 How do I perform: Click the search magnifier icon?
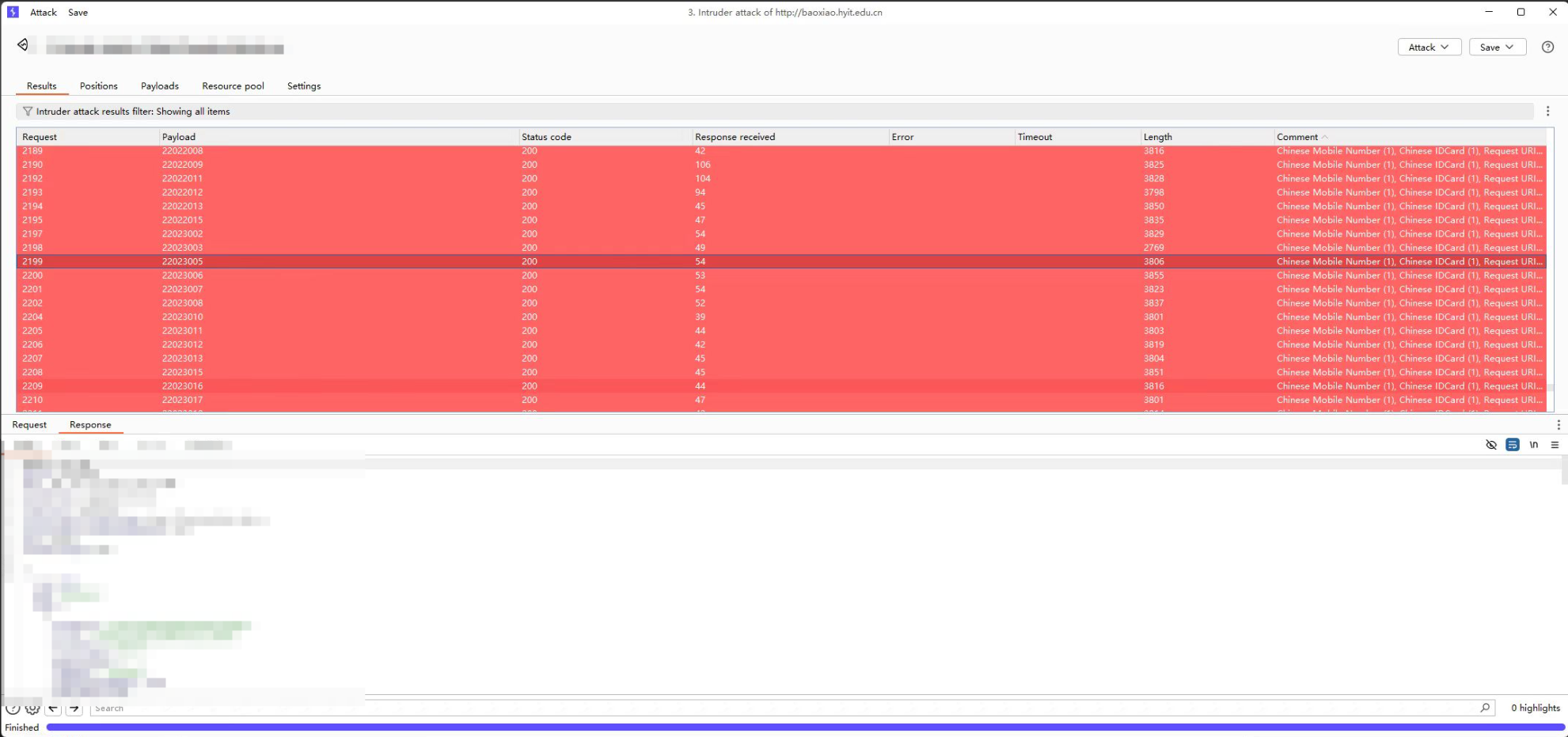pyautogui.click(x=1485, y=708)
